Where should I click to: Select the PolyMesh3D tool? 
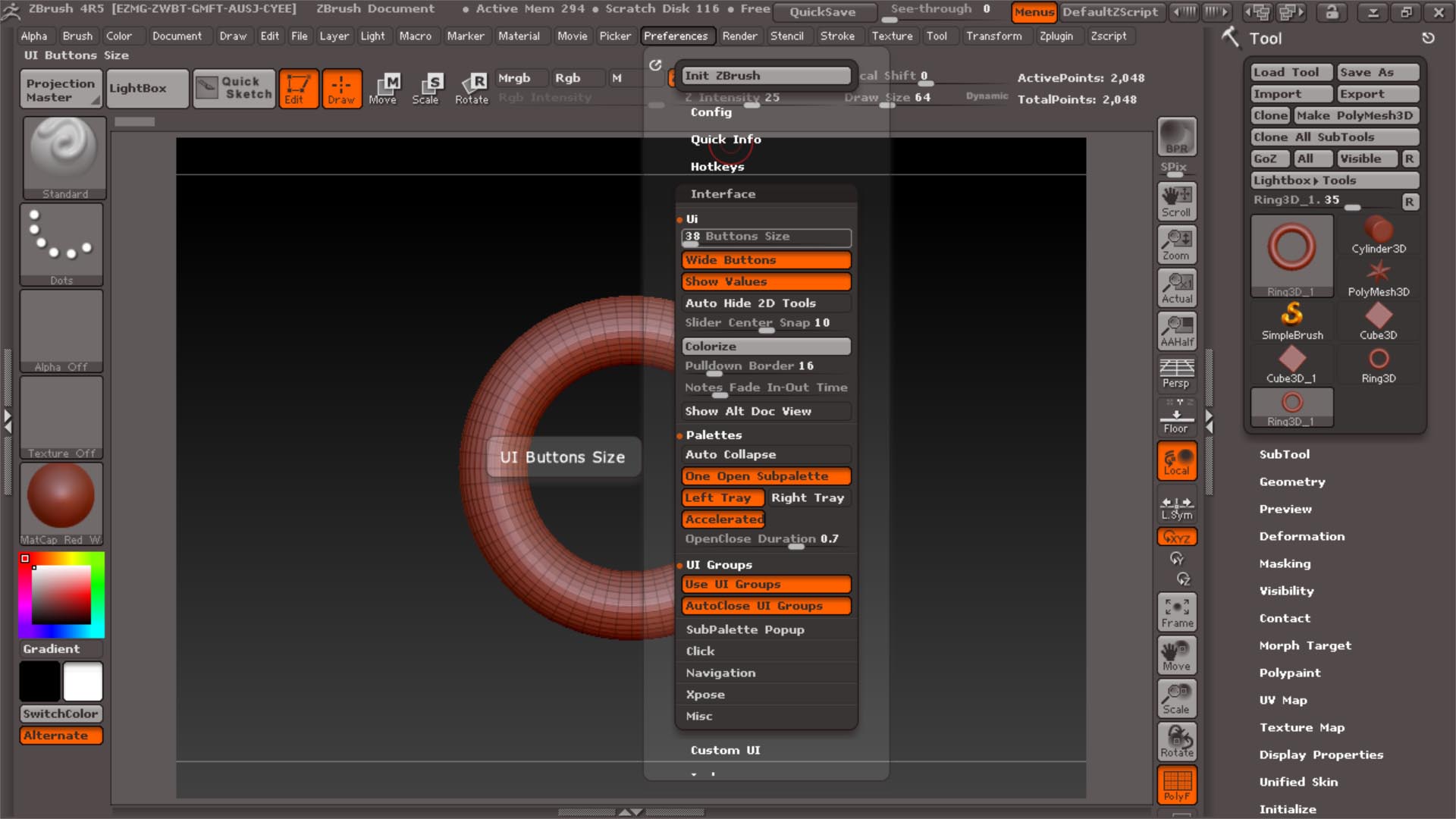[1378, 278]
